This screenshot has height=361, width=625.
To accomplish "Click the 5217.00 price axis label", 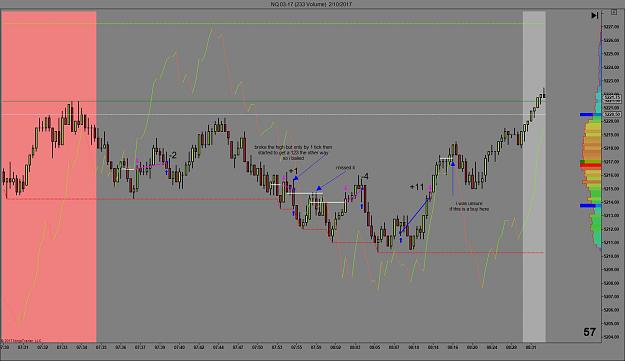I will [611, 162].
